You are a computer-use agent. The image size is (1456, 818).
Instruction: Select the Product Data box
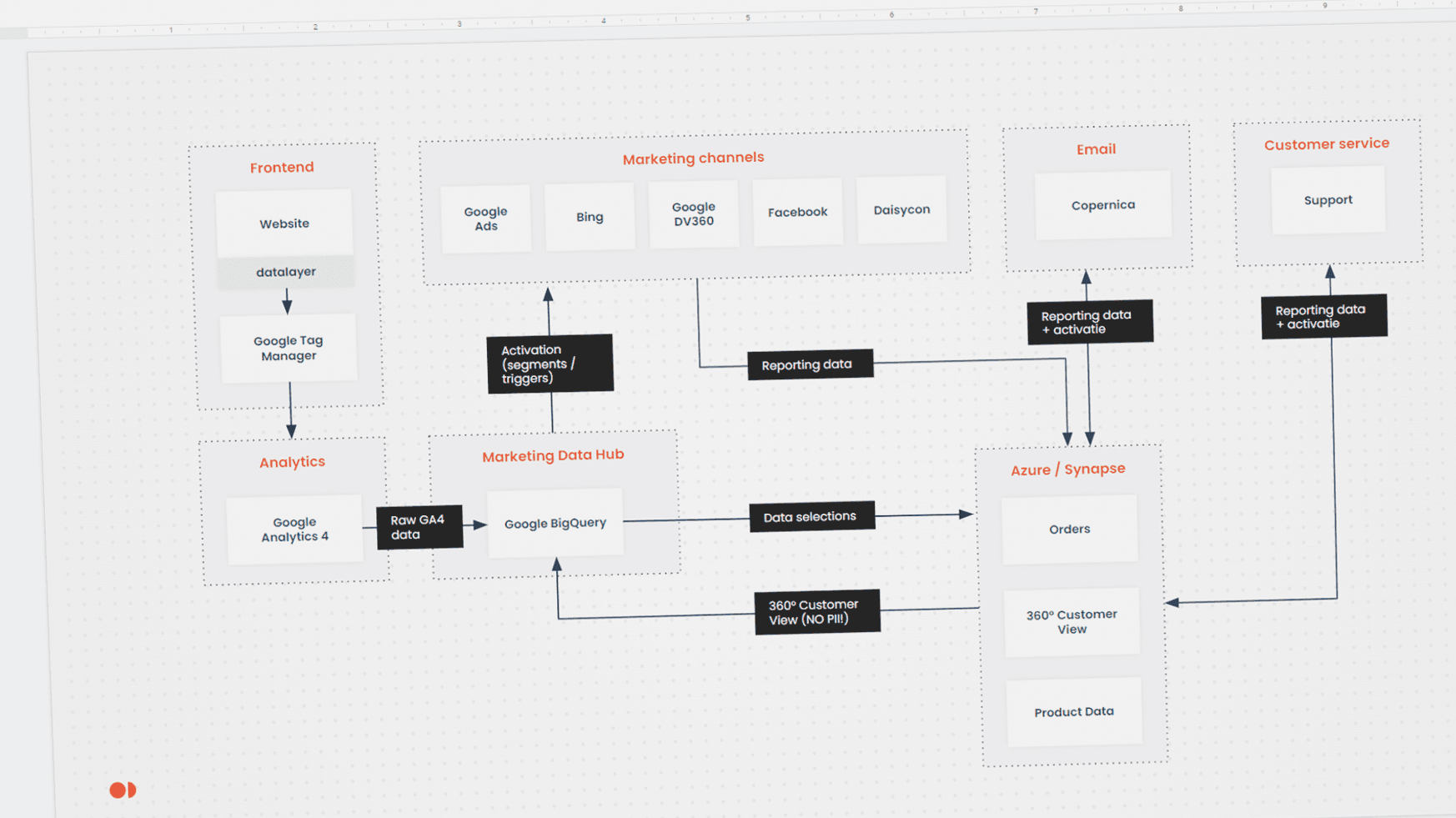1074,712
